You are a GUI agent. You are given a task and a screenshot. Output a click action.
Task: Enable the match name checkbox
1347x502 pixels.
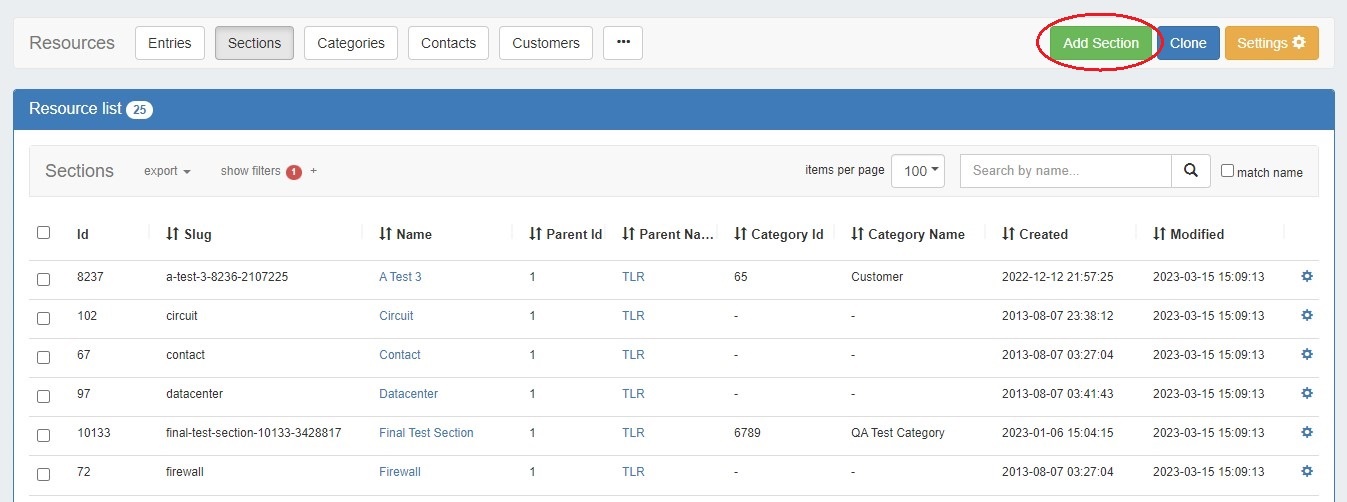[1228, 171]
